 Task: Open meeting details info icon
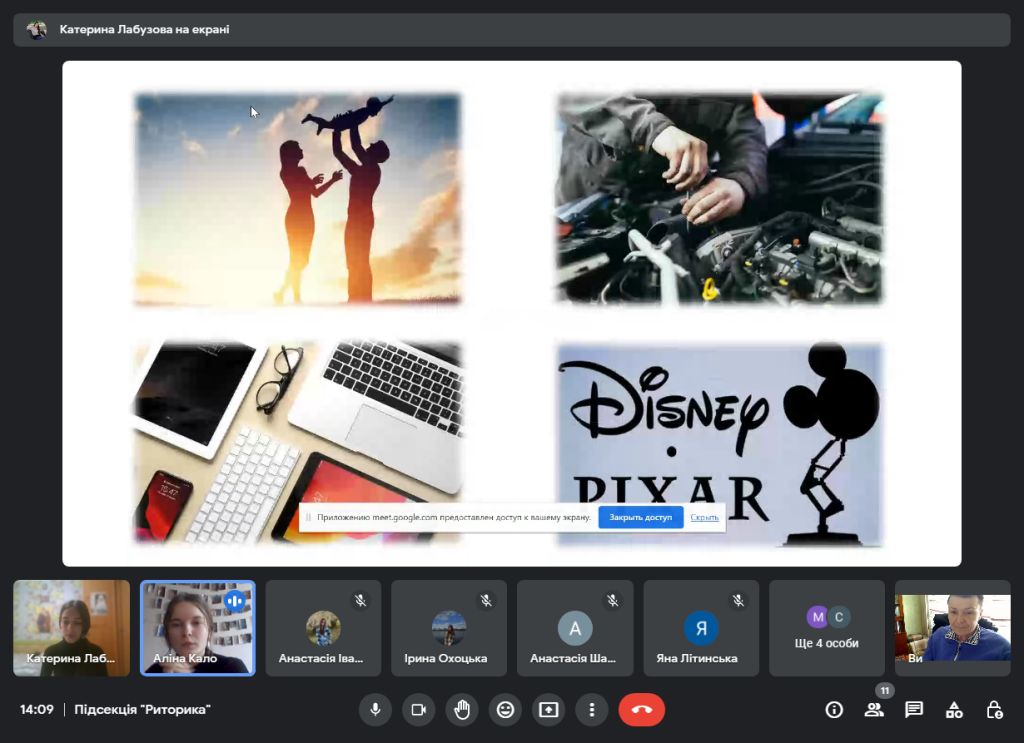point(834,710)
